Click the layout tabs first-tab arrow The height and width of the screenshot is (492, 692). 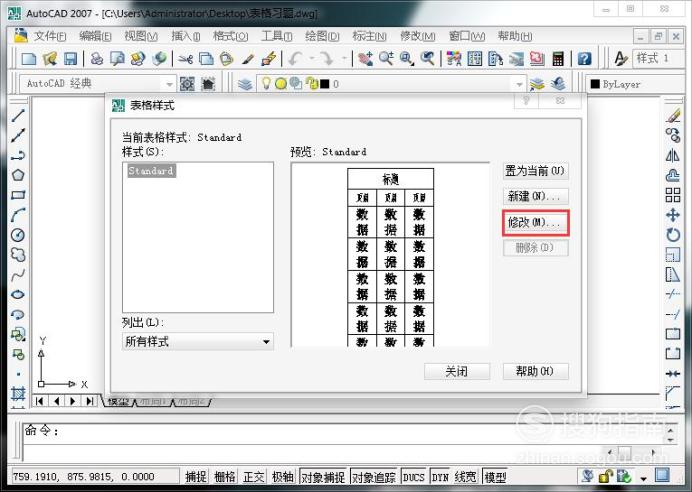(40, 401)
